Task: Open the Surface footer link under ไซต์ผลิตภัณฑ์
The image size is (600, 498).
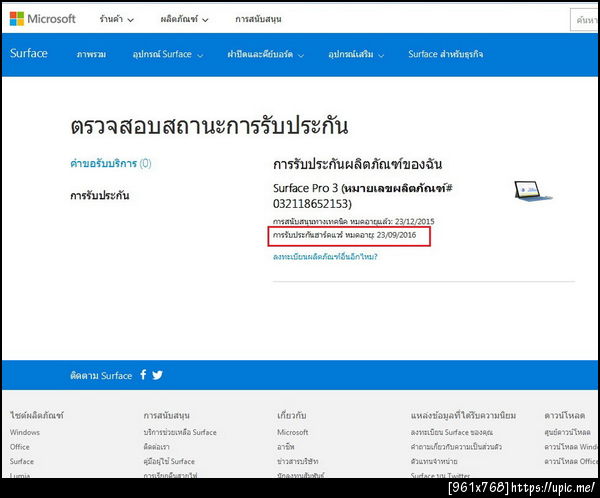Action: [22, 461]
